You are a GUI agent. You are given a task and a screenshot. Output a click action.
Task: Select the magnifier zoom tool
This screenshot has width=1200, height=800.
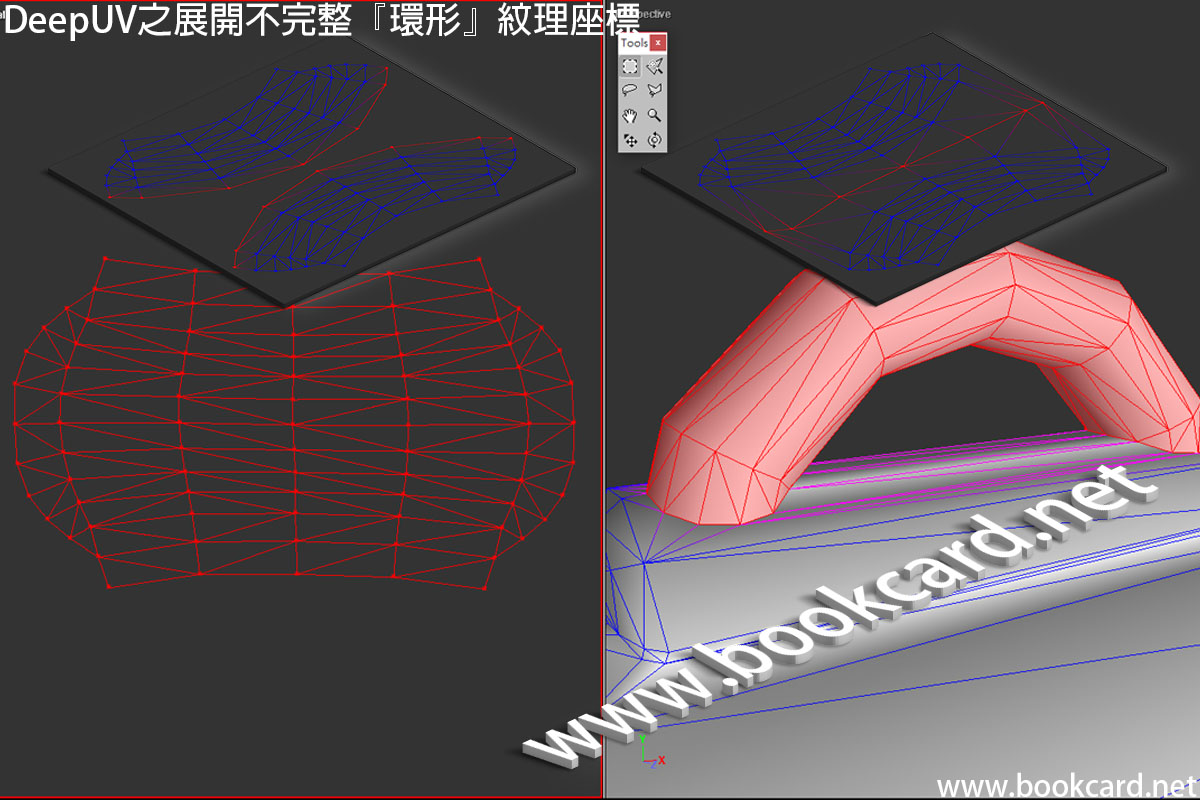click(x=654, y=116)
